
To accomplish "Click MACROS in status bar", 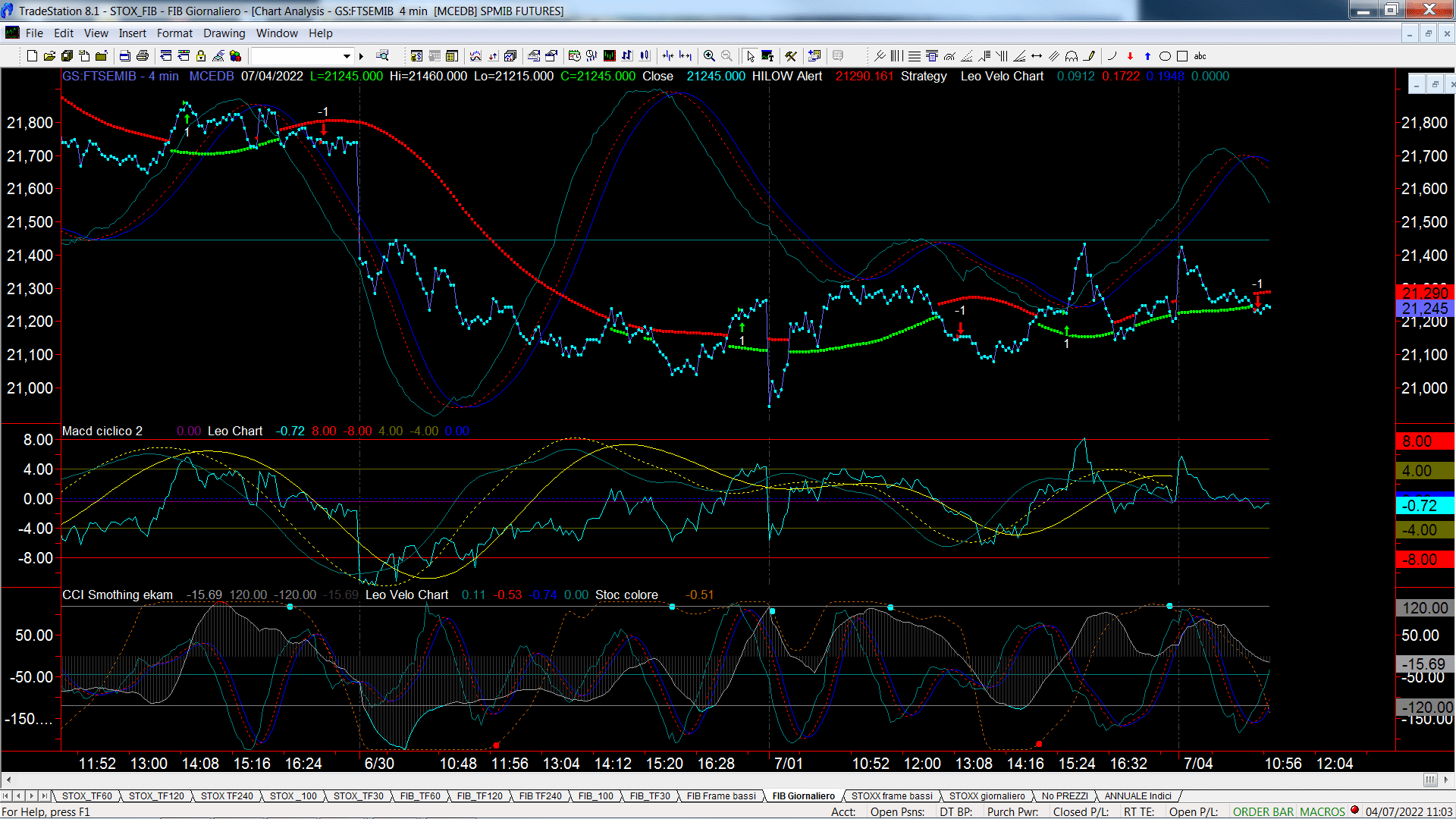I will click(1323, 811).
